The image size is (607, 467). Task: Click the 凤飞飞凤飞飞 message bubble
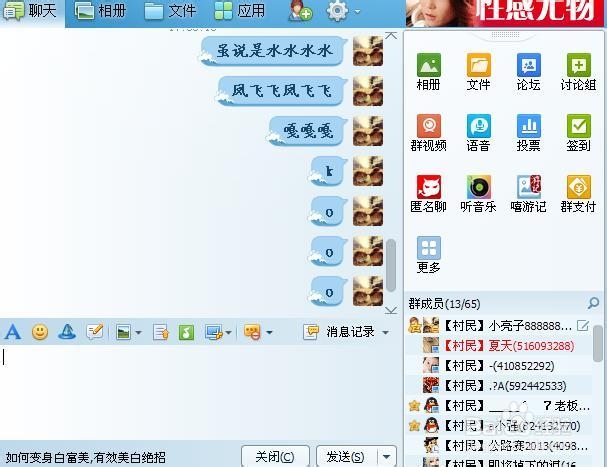pos(281,91)
